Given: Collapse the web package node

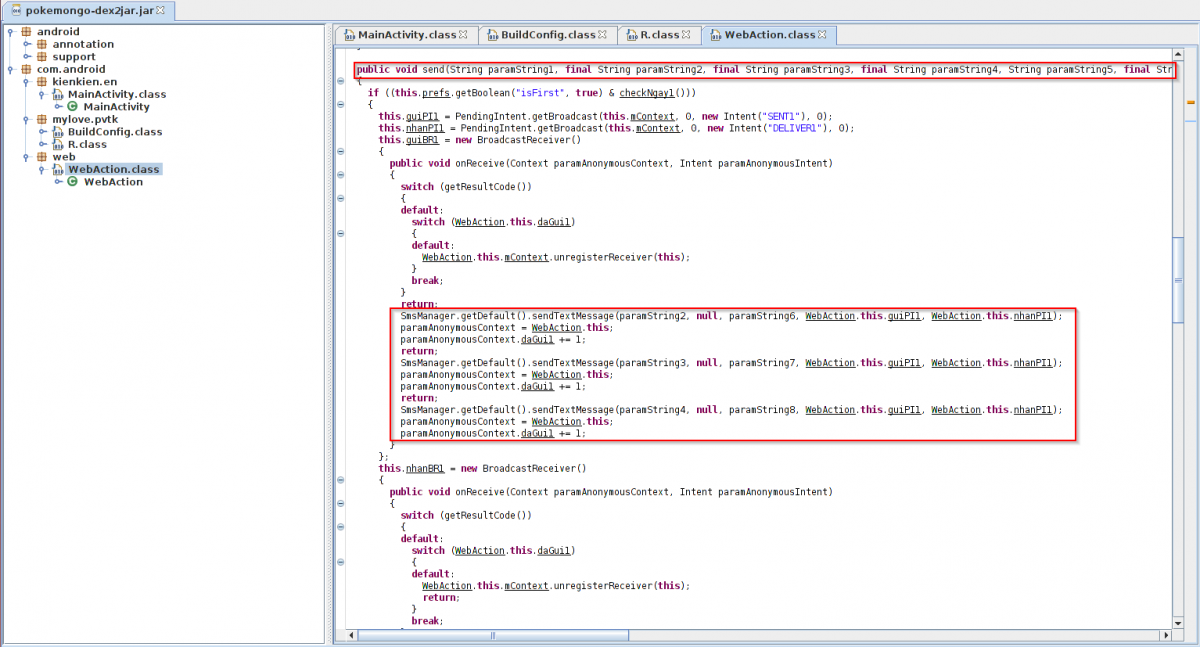Looking at the screenshot, I should pos(26,157).
